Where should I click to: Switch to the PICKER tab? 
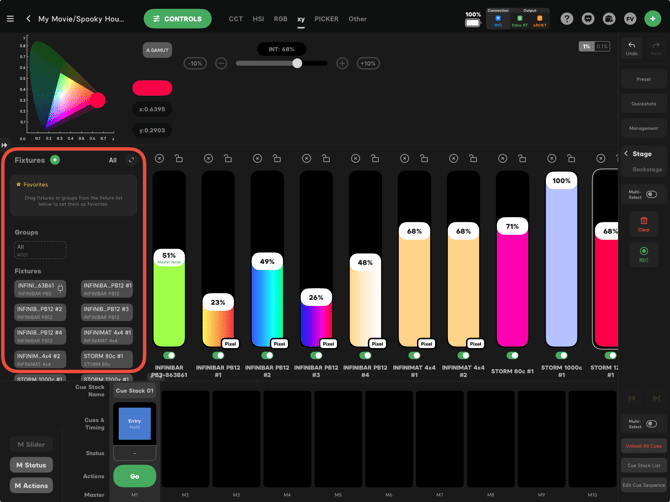click(326, 19)
